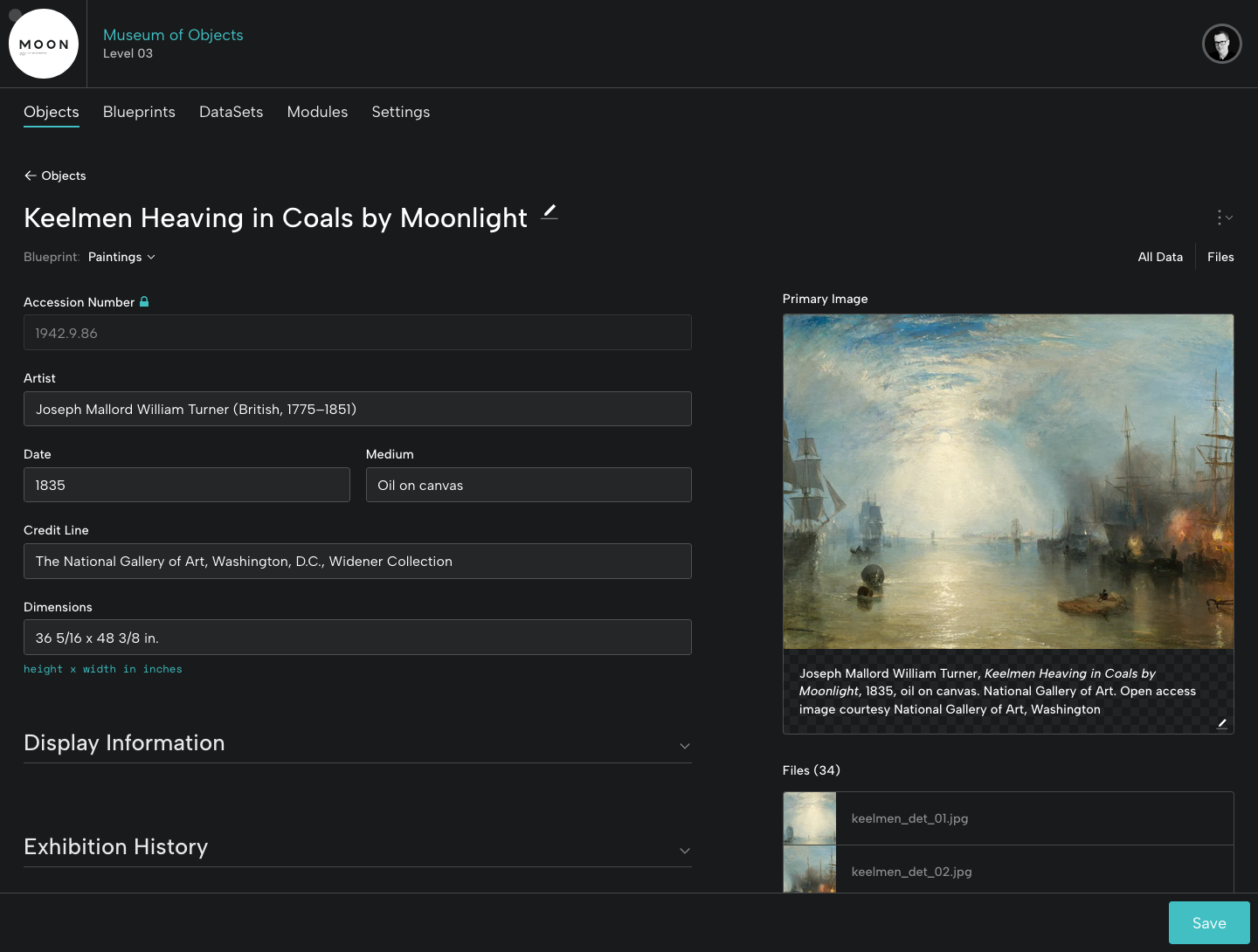
Task: Click the Date field showing 1835
Action: (x=187, y=485)
